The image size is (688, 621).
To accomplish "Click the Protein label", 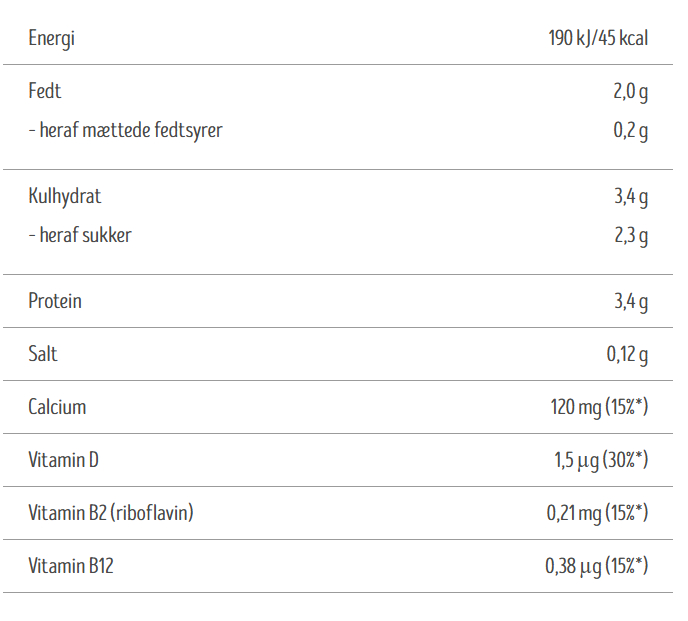I will 55,301.
